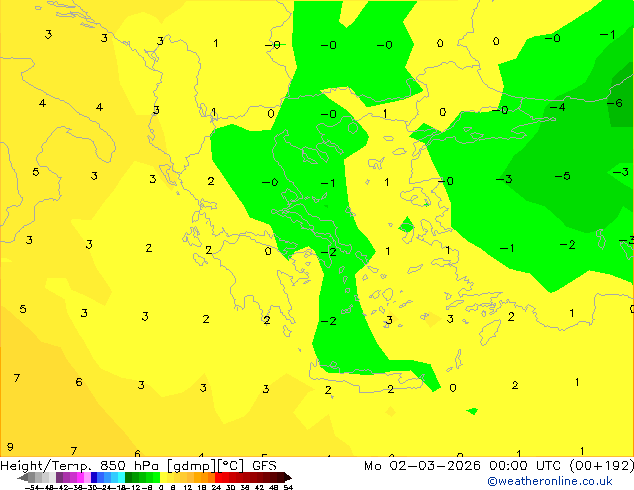The image size is (634, 490).
Task: Open the weatheronline.co.uk link
Action: tap(549, 481)
